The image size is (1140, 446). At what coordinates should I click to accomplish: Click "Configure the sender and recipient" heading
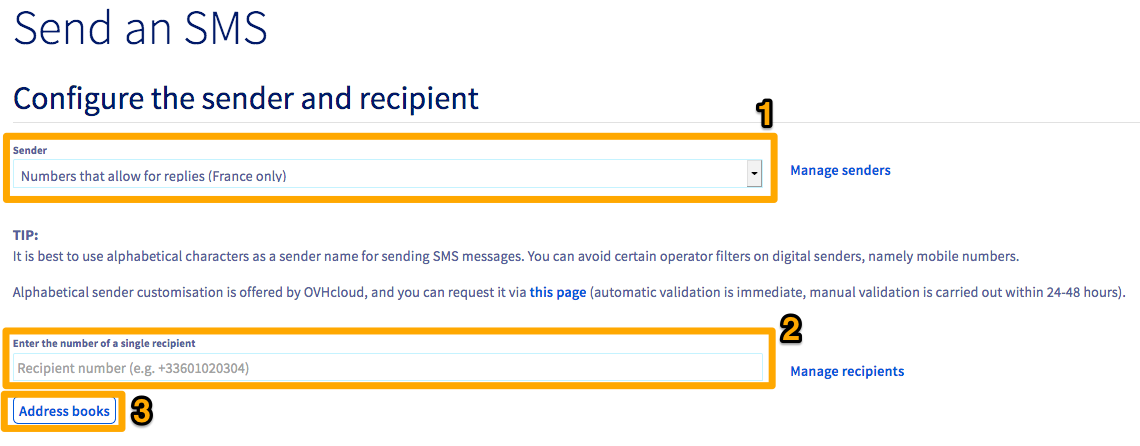tap(246, 99)
